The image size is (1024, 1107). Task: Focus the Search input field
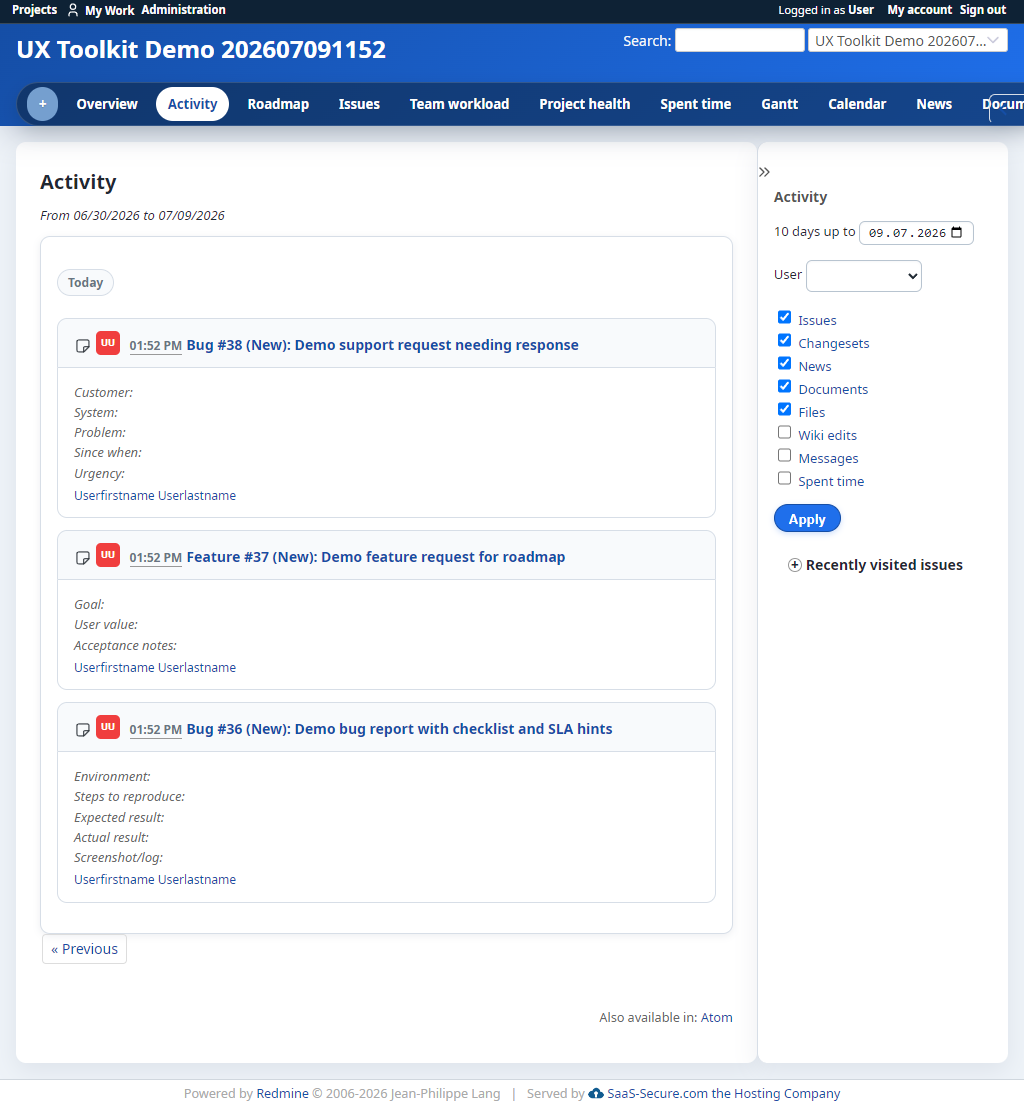[x=739, y=40]
